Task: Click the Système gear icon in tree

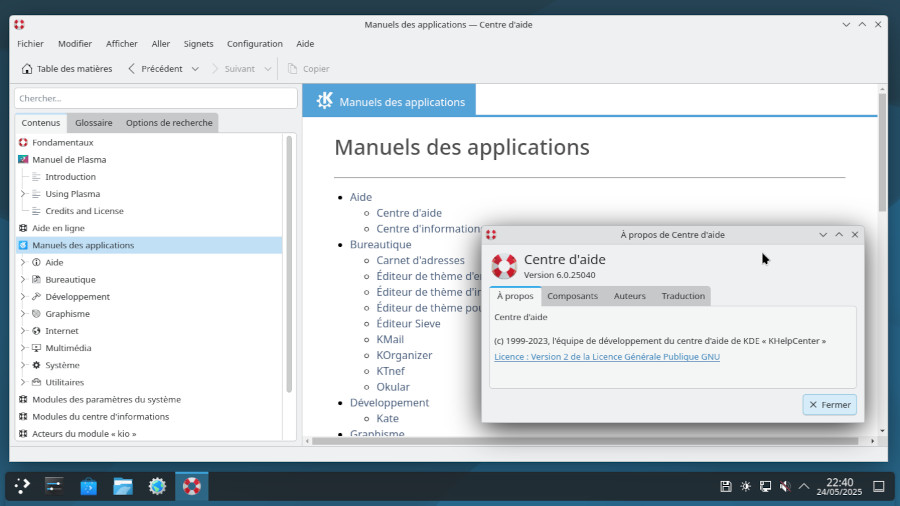Action: (36, 365)
